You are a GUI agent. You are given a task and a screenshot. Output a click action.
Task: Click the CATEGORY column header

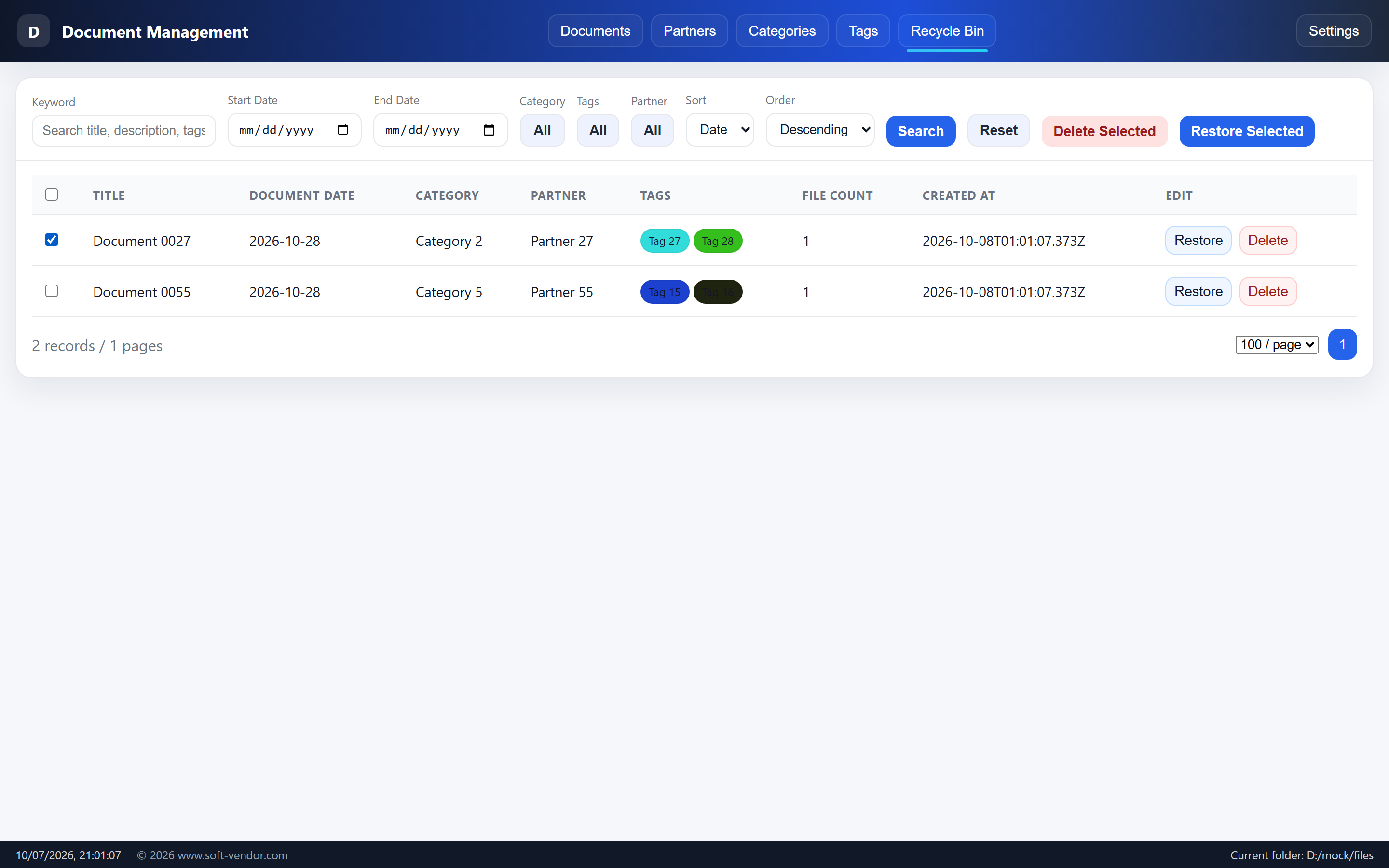click(x=447, y=195)
